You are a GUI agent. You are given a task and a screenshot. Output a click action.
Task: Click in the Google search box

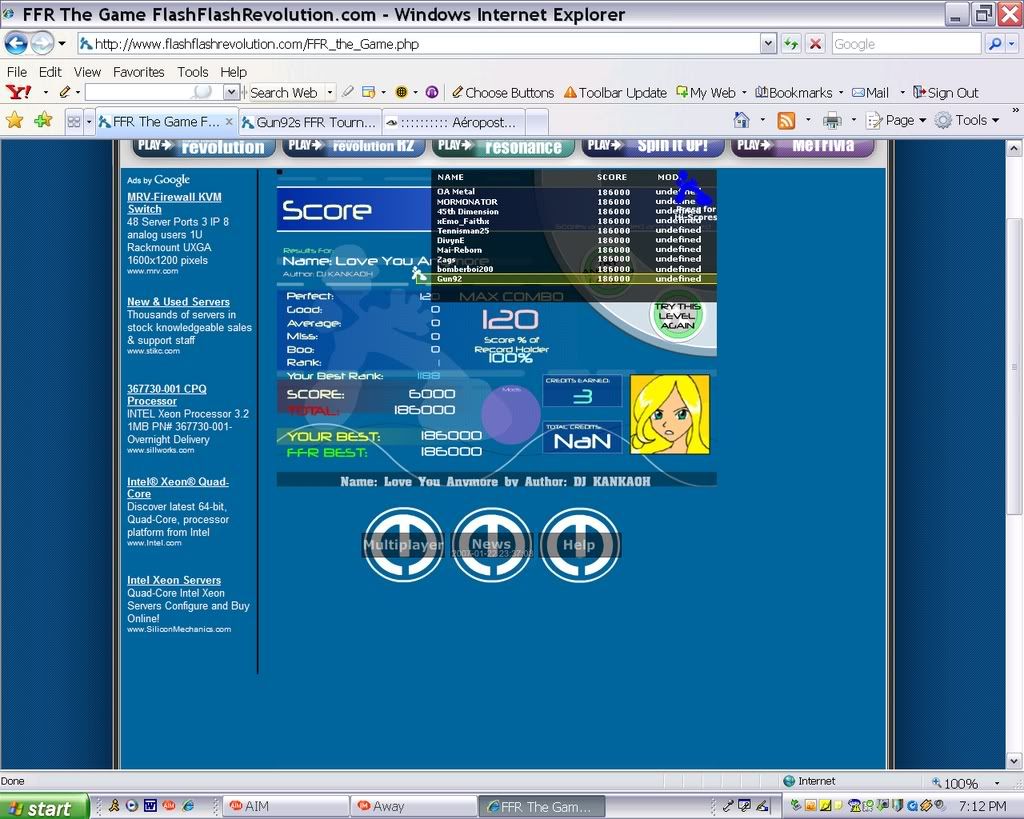pos(904,44)
